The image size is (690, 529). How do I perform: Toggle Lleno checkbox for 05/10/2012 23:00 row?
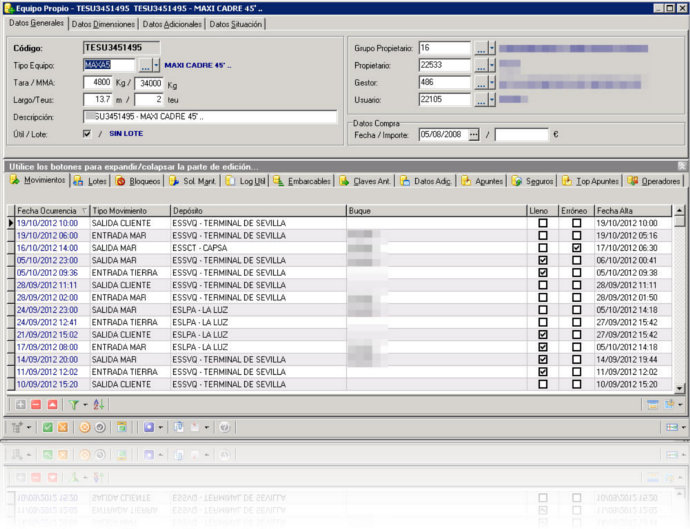click(543, 260)
